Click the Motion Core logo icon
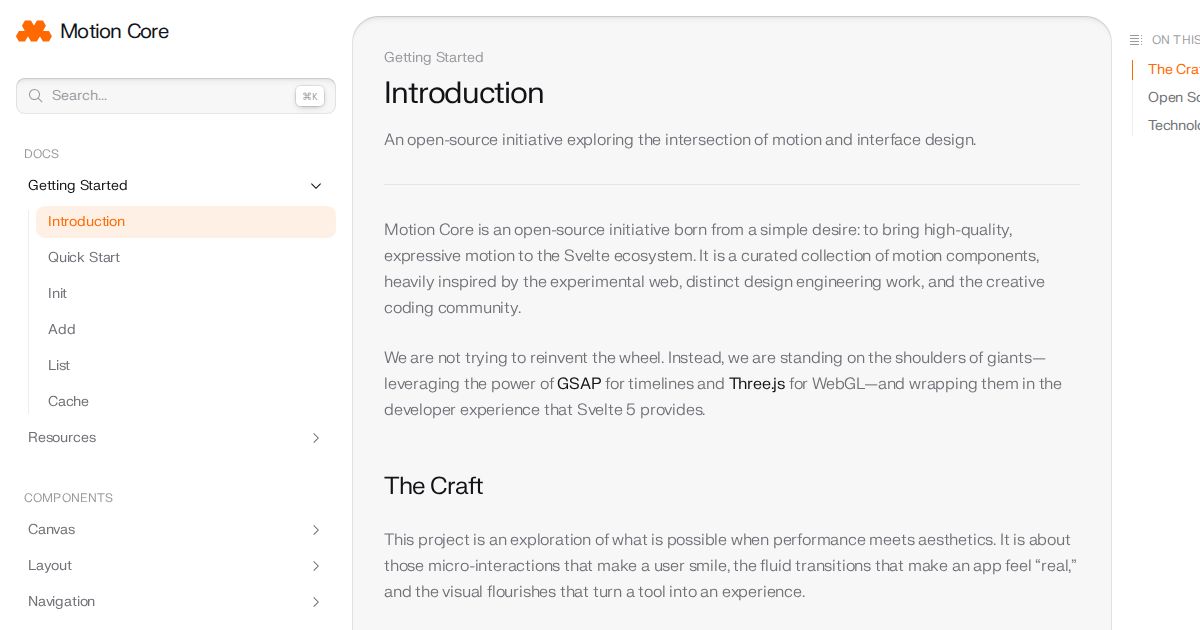1200x630 pixels. click(34, 31)
